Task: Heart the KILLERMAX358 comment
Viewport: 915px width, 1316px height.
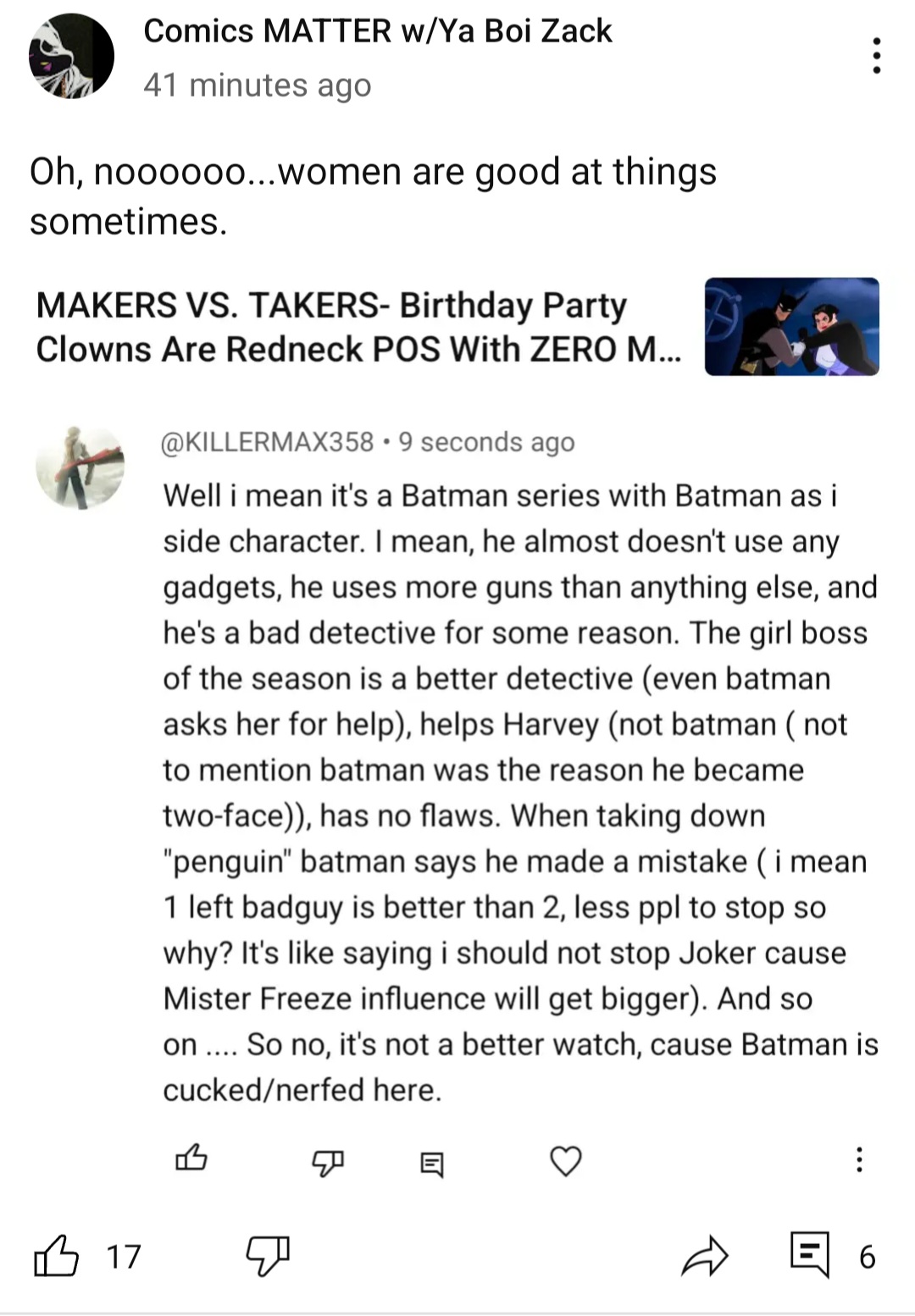Action: click(x=566, y=1160)
